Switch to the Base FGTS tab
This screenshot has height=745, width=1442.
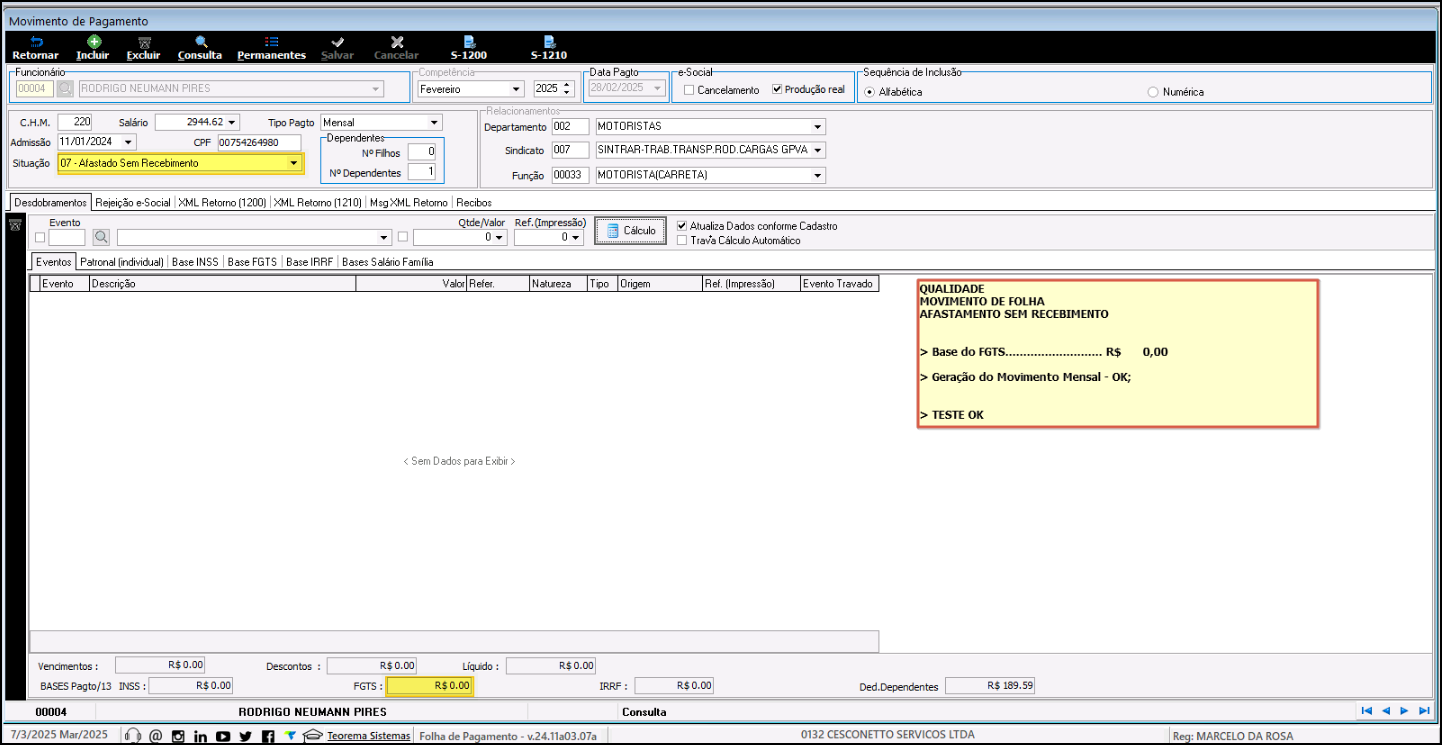click(x=253, y=262)
